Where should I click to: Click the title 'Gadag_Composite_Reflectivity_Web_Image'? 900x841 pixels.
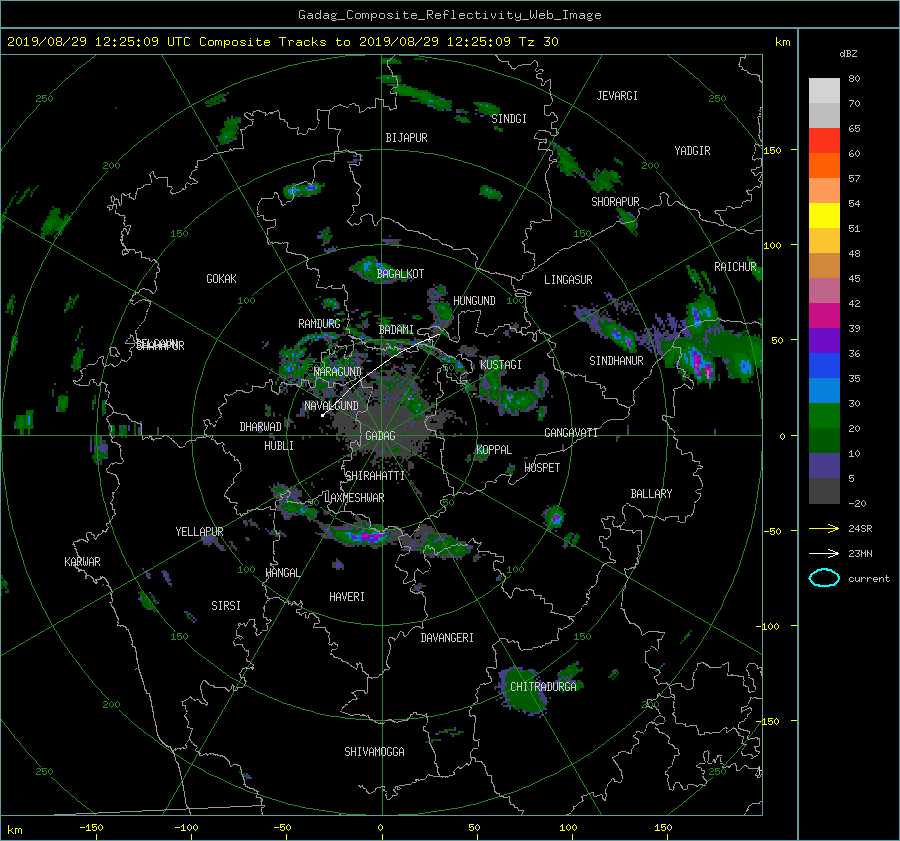(x=449, y=15)
